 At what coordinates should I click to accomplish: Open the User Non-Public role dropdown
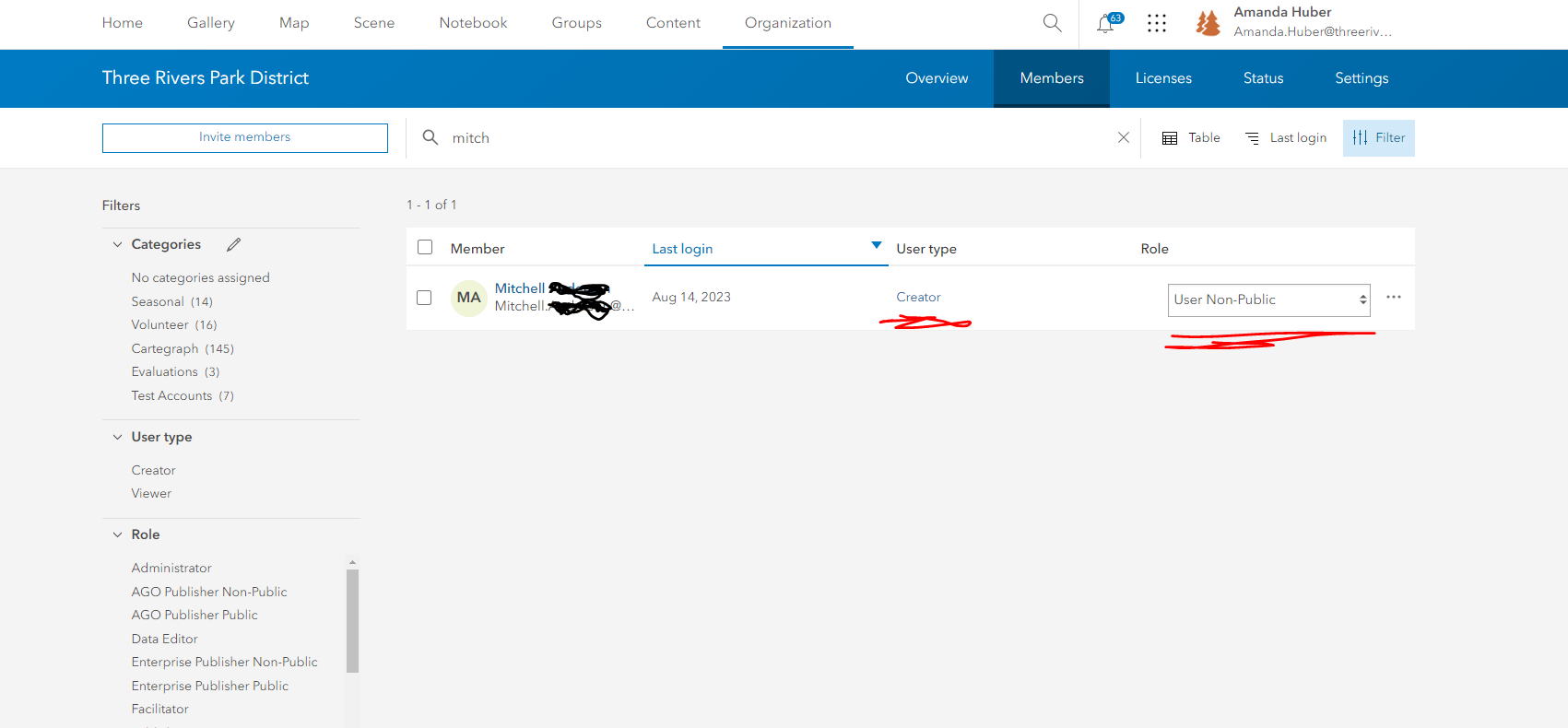pos(1269,299)
